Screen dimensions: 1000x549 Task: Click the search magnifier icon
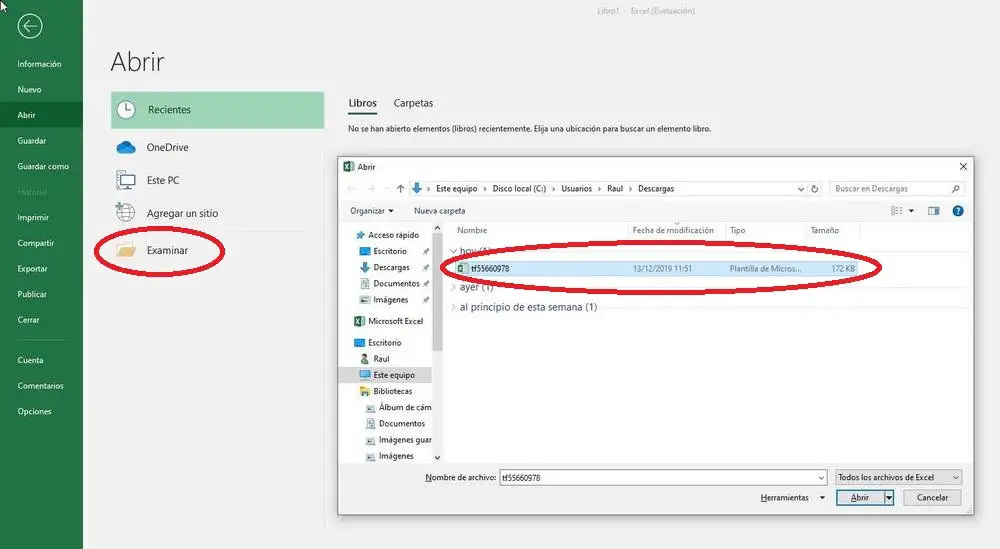[x=955, y=189]
